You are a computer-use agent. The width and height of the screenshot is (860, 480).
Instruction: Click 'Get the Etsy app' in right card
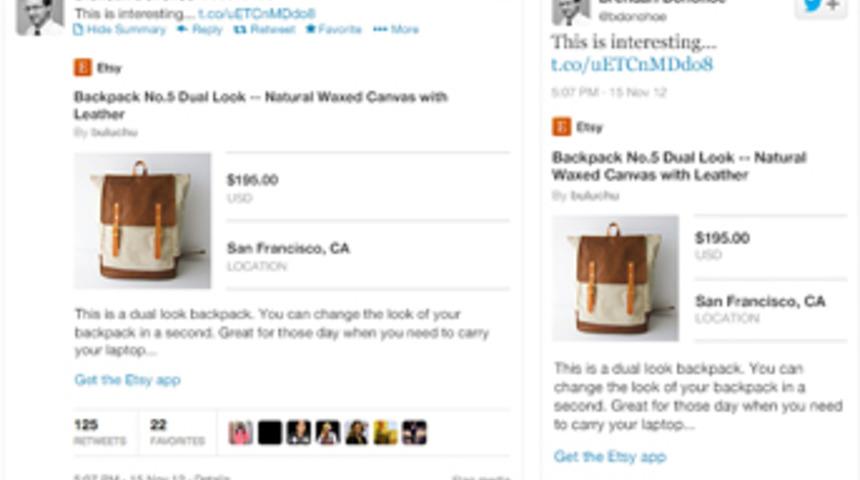[610, 457]
